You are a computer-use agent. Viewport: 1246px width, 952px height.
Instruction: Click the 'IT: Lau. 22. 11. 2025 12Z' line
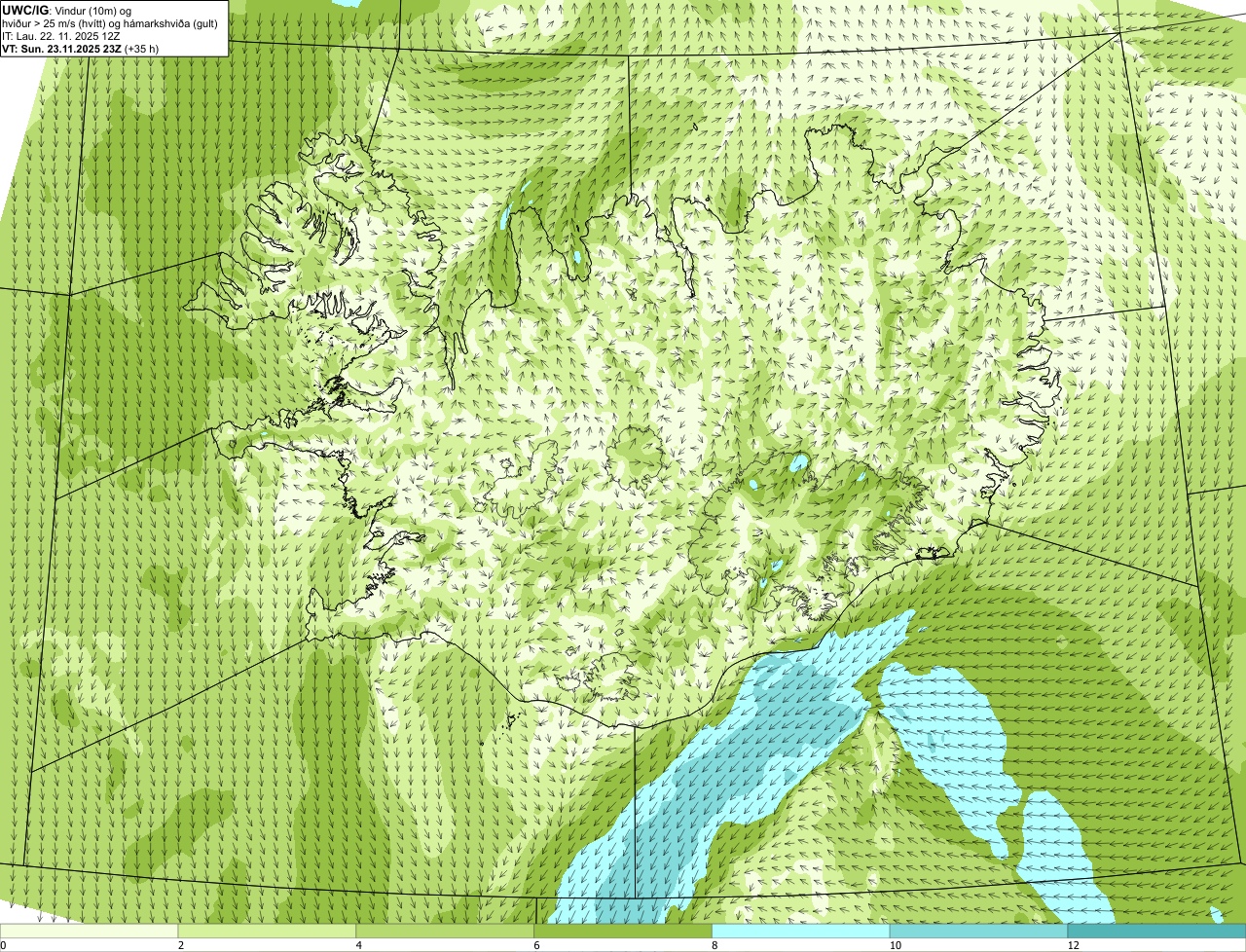(x=61, y=35)
